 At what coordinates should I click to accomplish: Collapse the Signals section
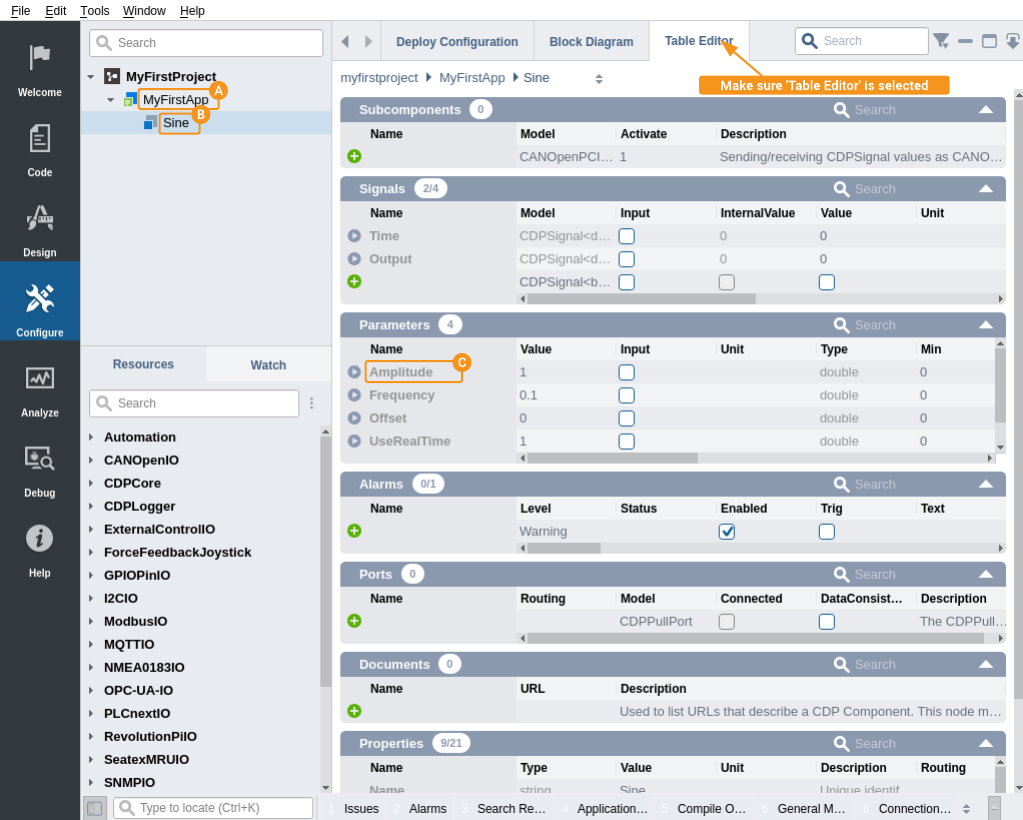click(x=986, y=189)
